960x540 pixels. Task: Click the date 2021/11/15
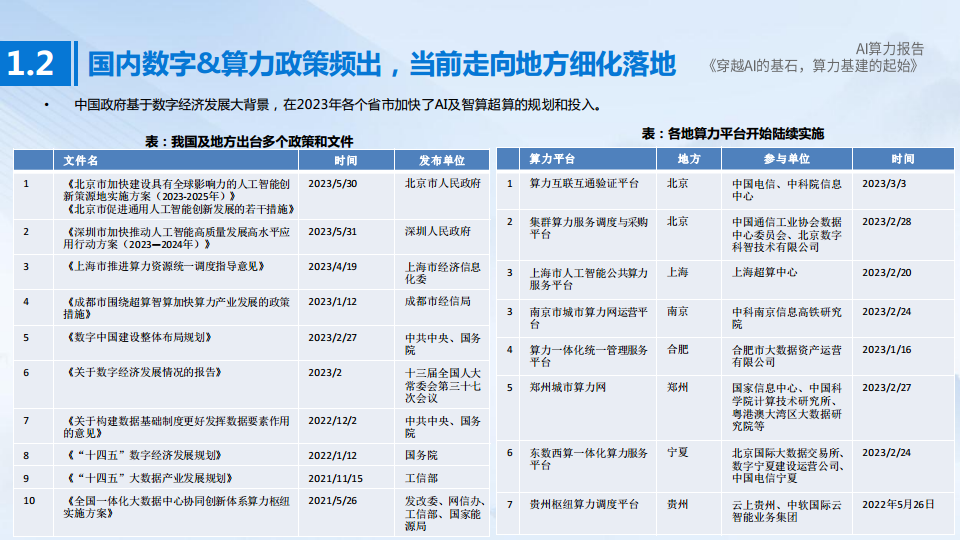(336, 479)
